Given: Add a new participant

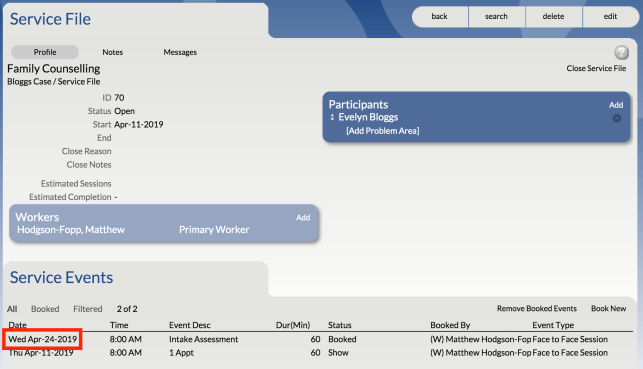Looking at the screenshot, I should click(616, 105).
